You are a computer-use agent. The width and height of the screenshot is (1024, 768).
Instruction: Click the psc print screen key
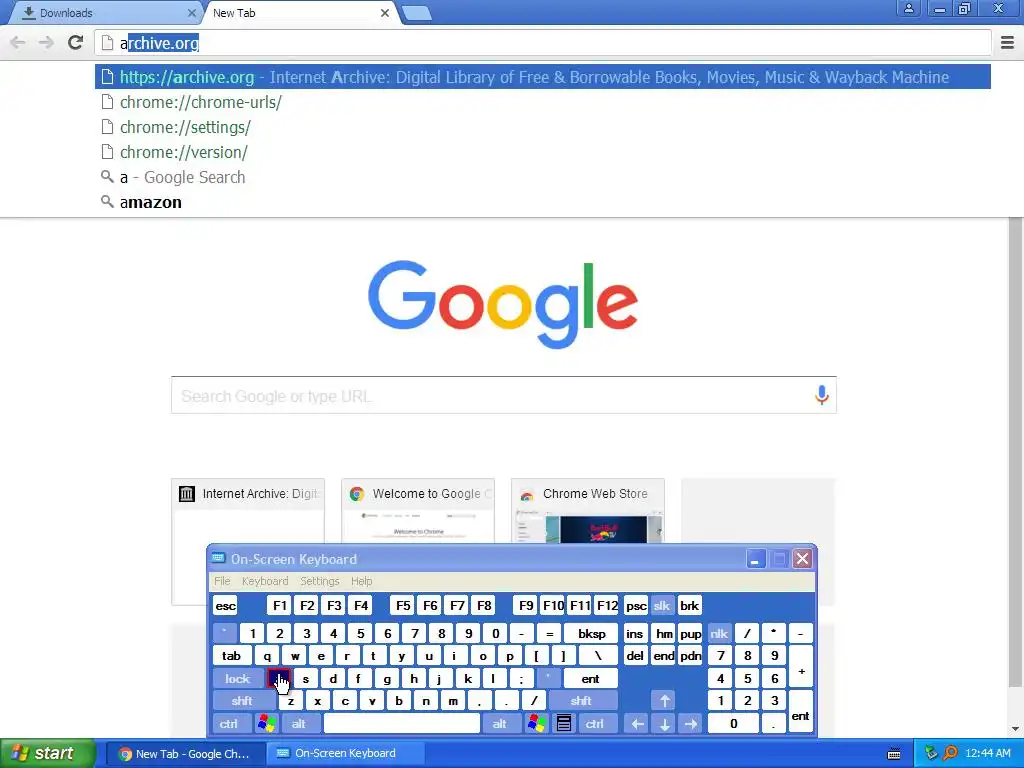(x=636, y=605)
